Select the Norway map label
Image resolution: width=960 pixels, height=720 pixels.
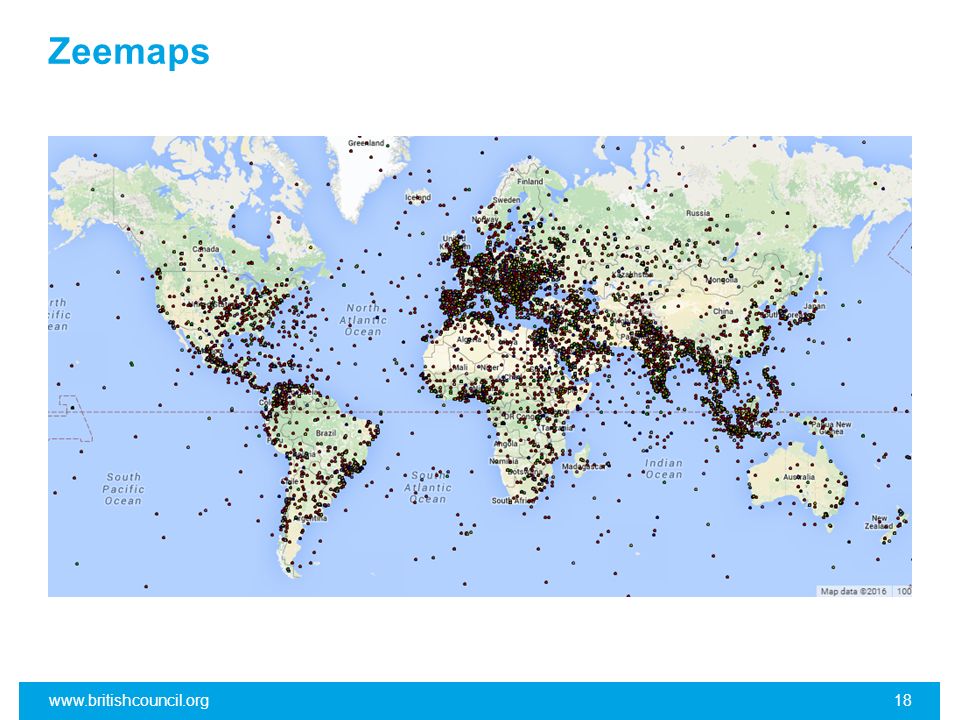[485, 219]
